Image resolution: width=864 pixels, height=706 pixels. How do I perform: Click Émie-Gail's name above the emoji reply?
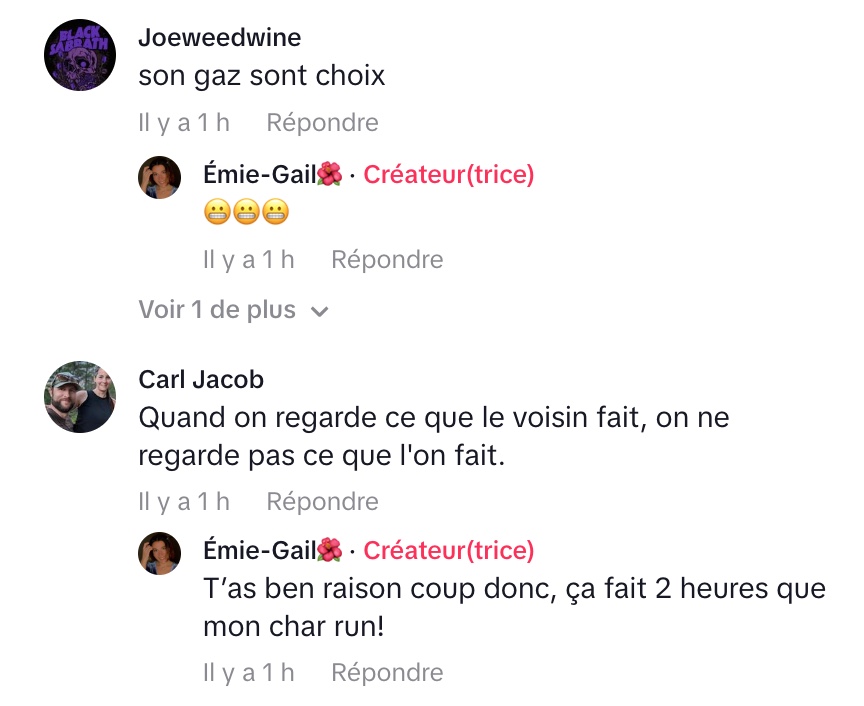click(x=259, y=175)
